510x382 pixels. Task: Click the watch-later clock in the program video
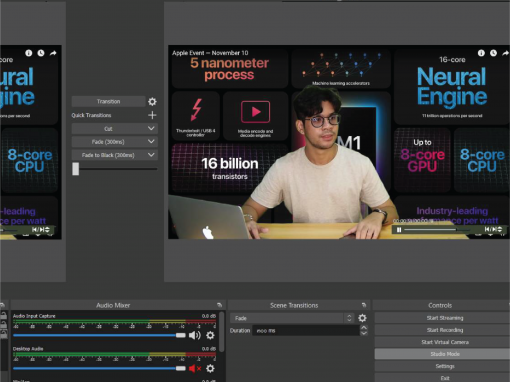[x=493, y=53]
